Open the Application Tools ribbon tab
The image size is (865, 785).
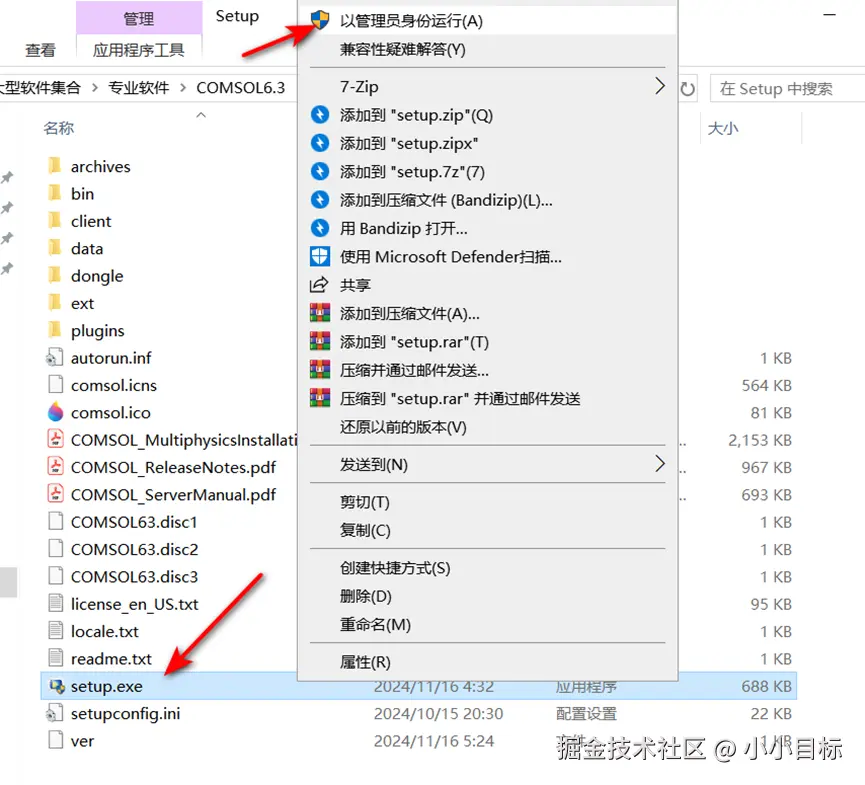[x=138, y=50]
